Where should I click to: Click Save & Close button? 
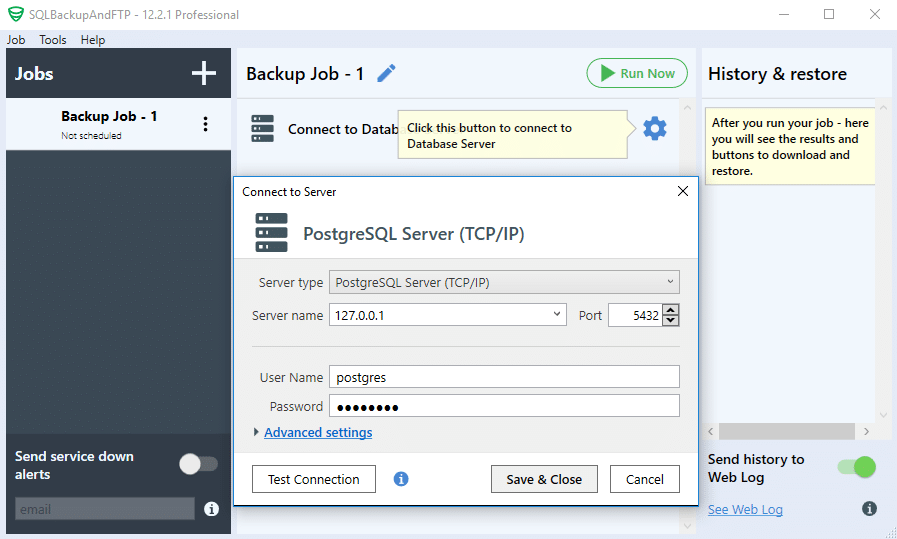544,479
